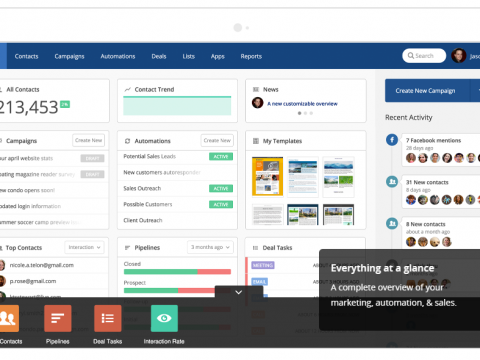Viewport: 480px width, 360px height.
Task: Open the bottom-left text-only template thumbnail
Action: [x=268, y=215]
